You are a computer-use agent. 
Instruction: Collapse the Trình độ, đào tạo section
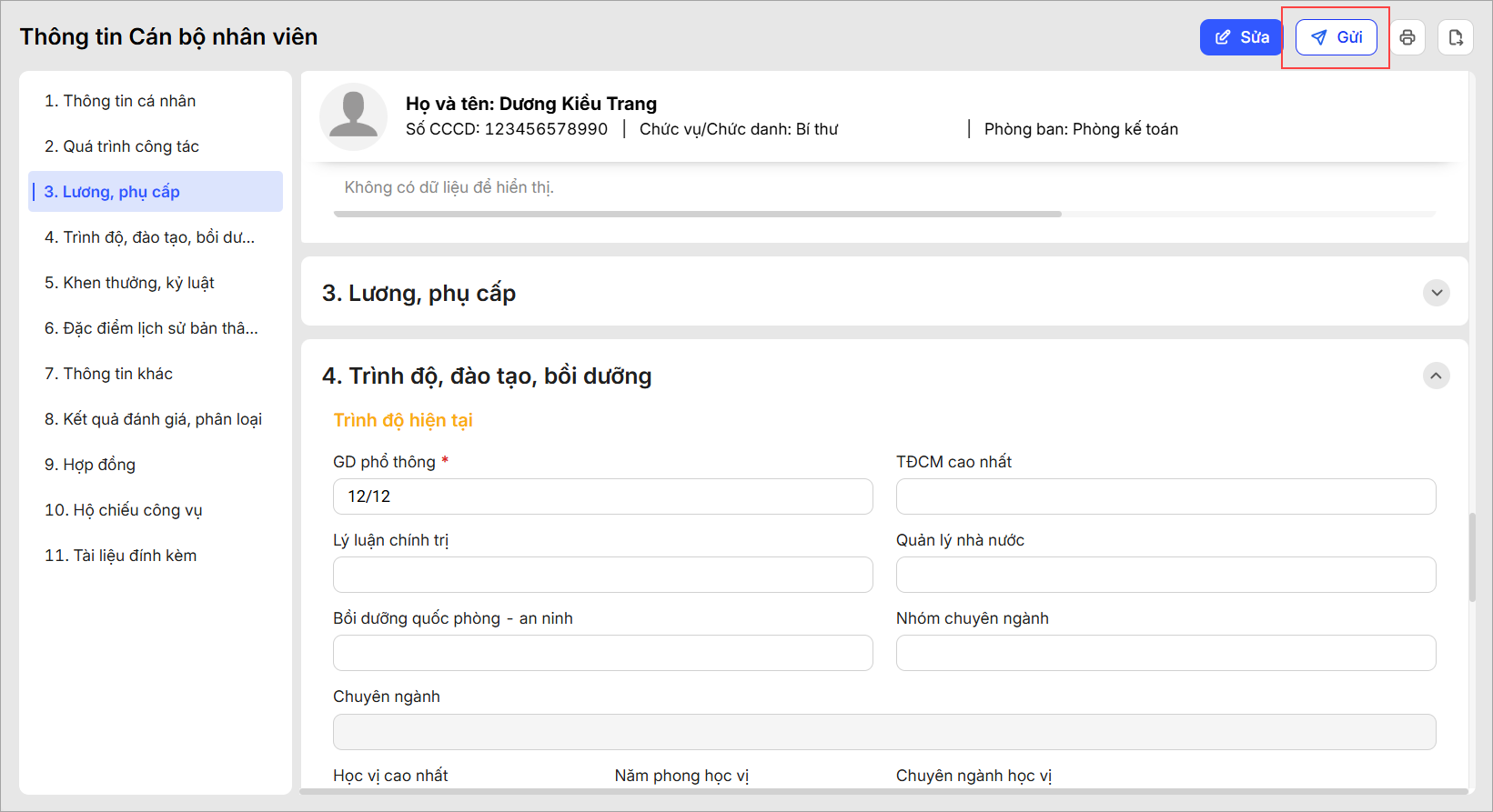pyautogui.click(x=1437, y=376)
